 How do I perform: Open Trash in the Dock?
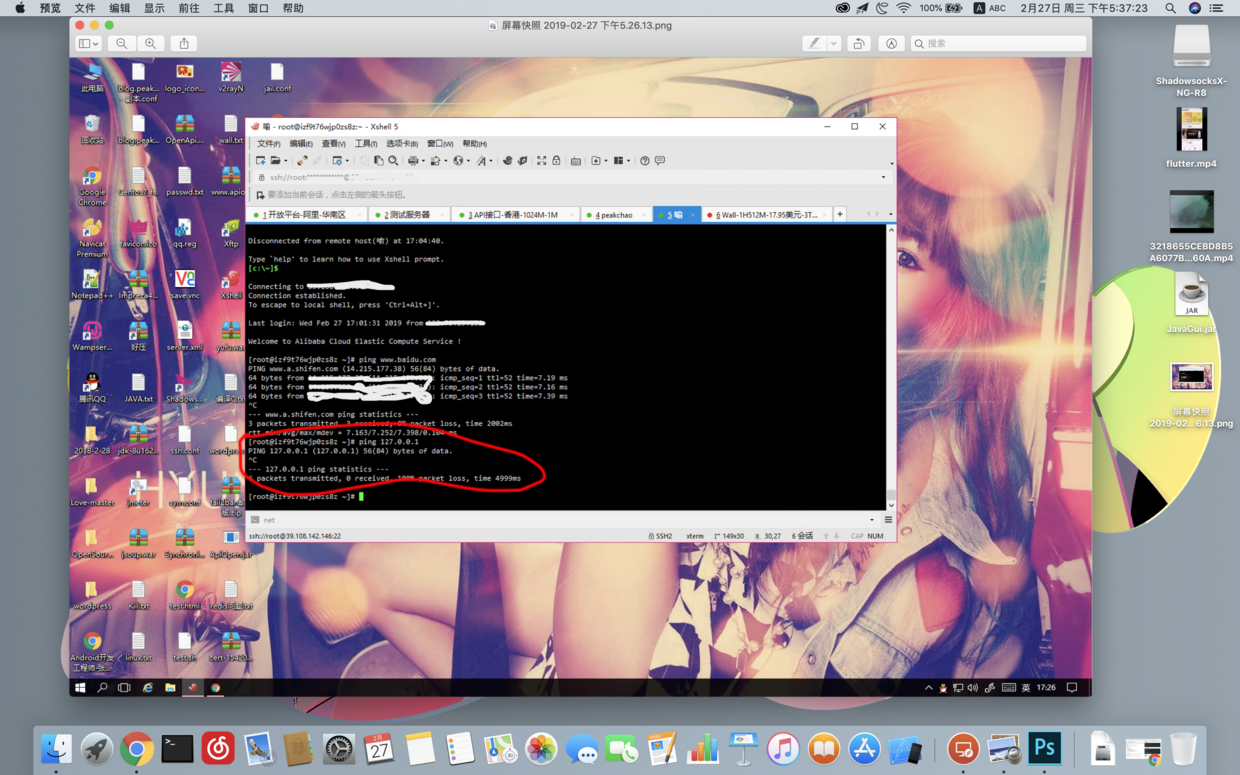(x=1183, y=748)
